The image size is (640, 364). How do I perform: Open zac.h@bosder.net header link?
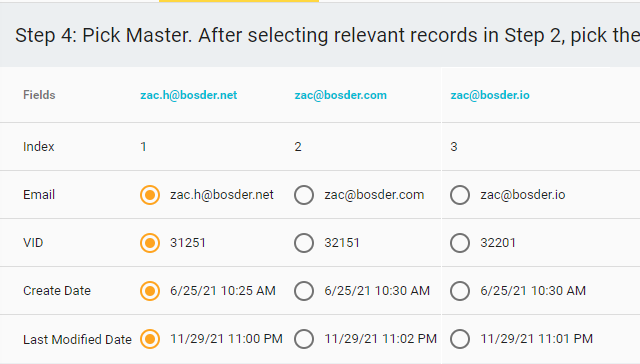[x=189, y=95]
